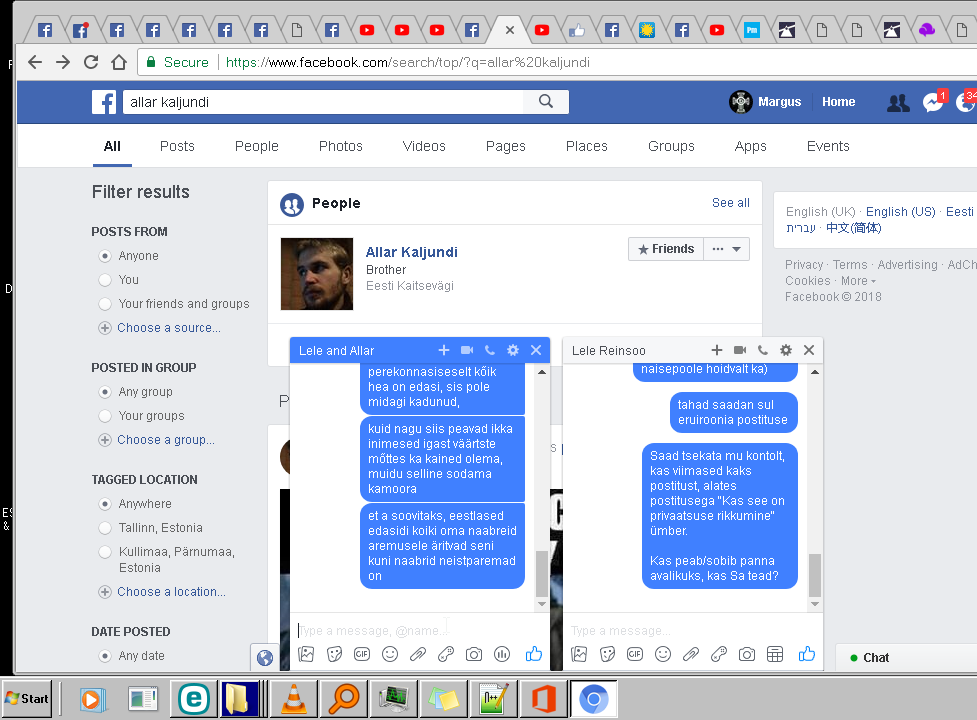Select You under Posts From
The width and height of the screenshot is (977, 720).
point(105,280)
